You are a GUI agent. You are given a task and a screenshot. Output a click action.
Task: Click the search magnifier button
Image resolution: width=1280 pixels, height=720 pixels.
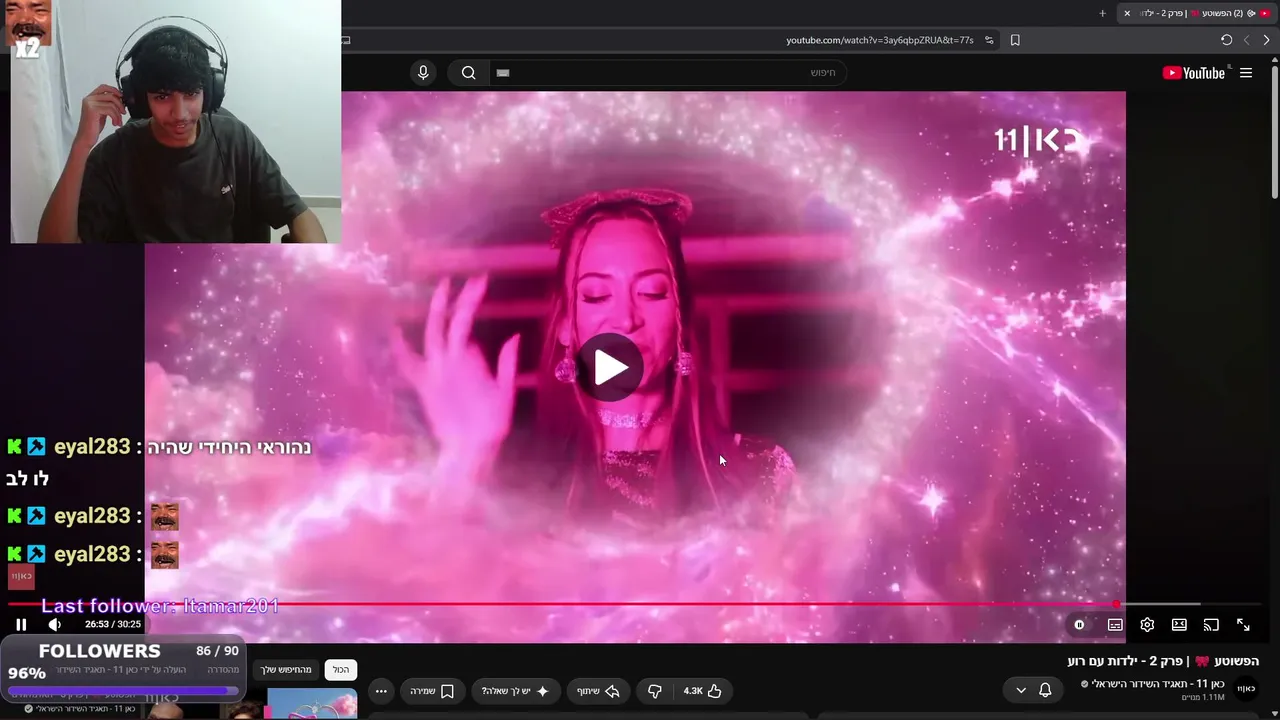coord(468,73)
